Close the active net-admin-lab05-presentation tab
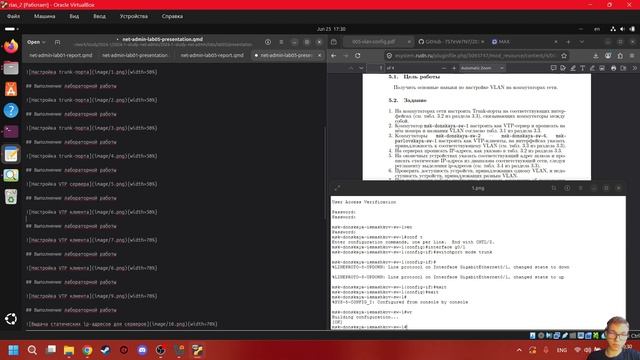 pos(319,55)
